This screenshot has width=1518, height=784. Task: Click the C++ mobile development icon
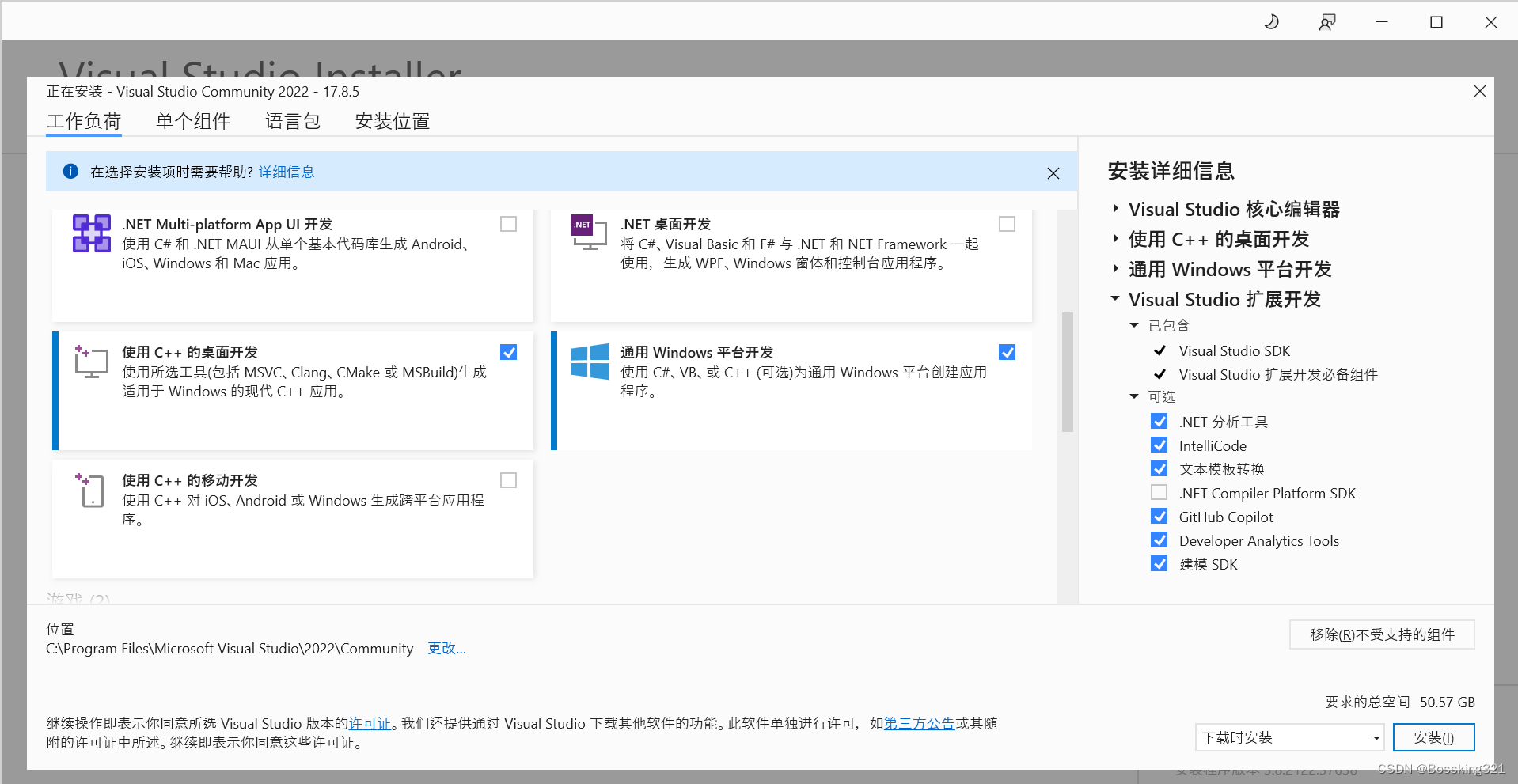(90, 490)
